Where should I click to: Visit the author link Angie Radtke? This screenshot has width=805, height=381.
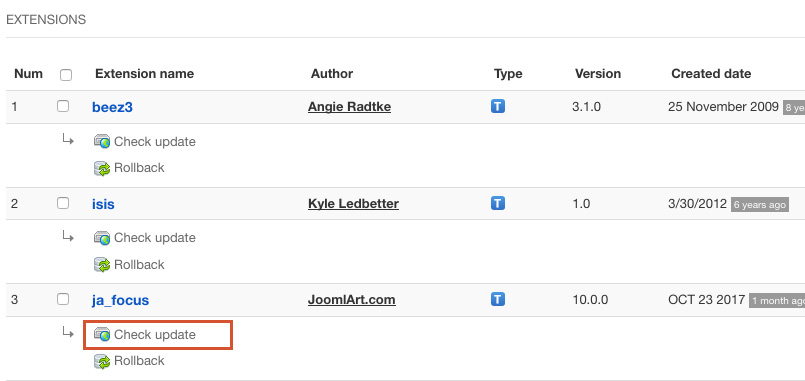click(x=349, y=107)
